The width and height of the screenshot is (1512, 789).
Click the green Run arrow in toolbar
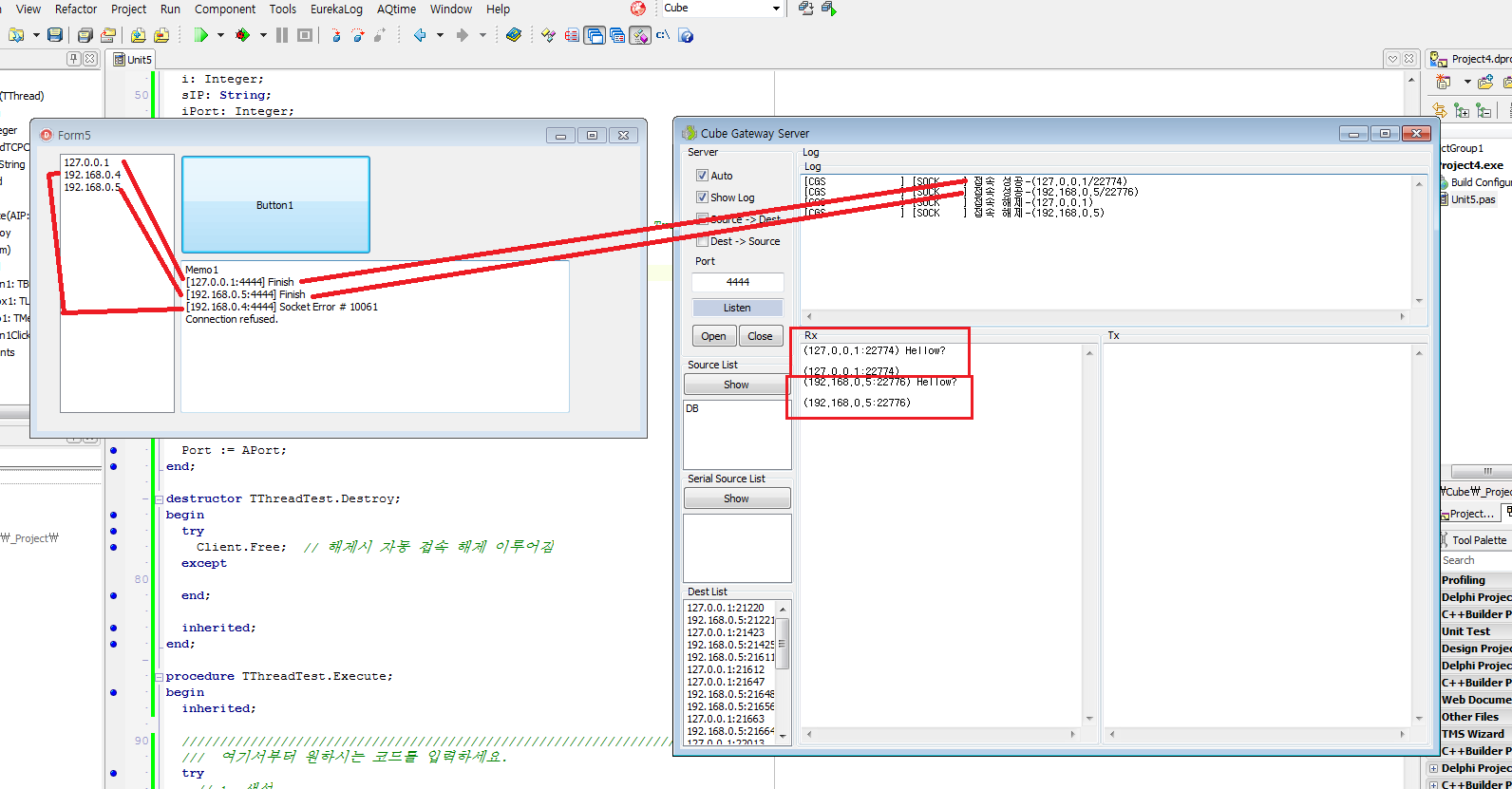coord(201,35)
